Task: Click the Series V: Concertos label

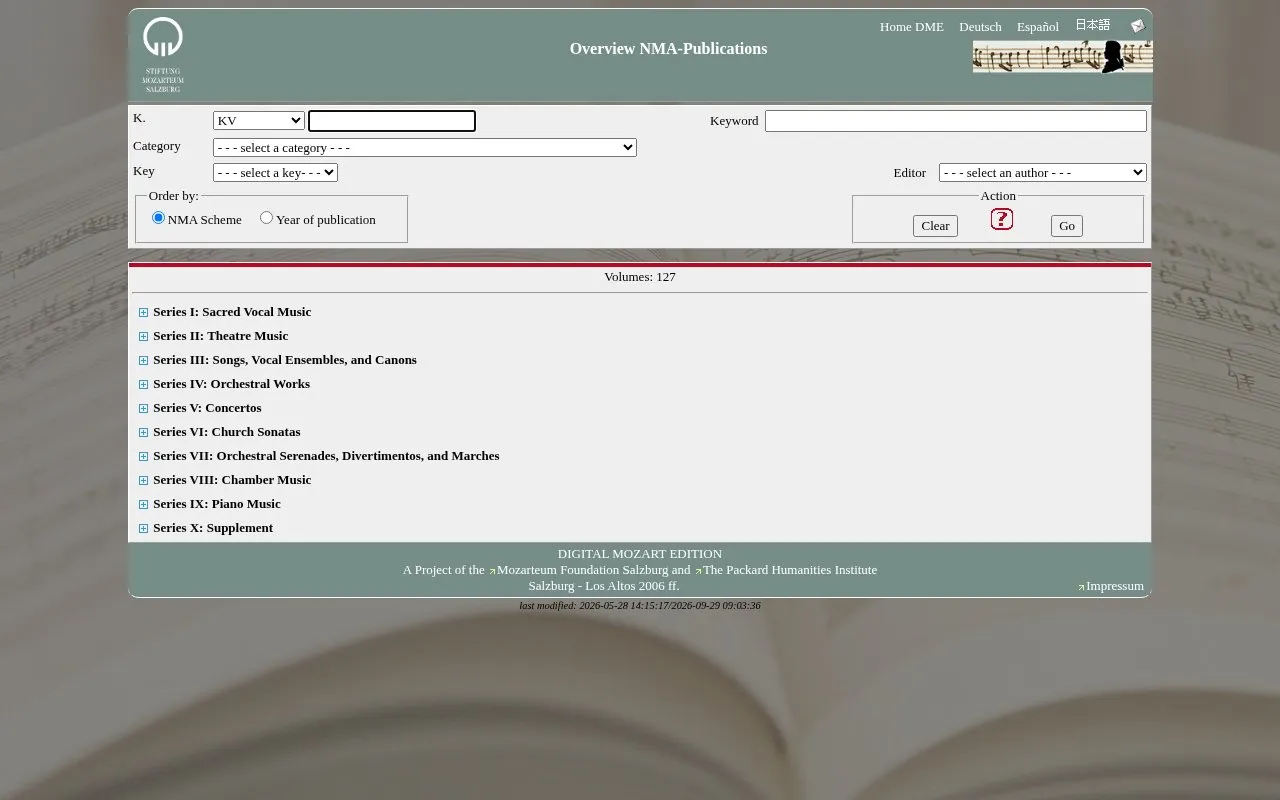Action: (207, 408)
